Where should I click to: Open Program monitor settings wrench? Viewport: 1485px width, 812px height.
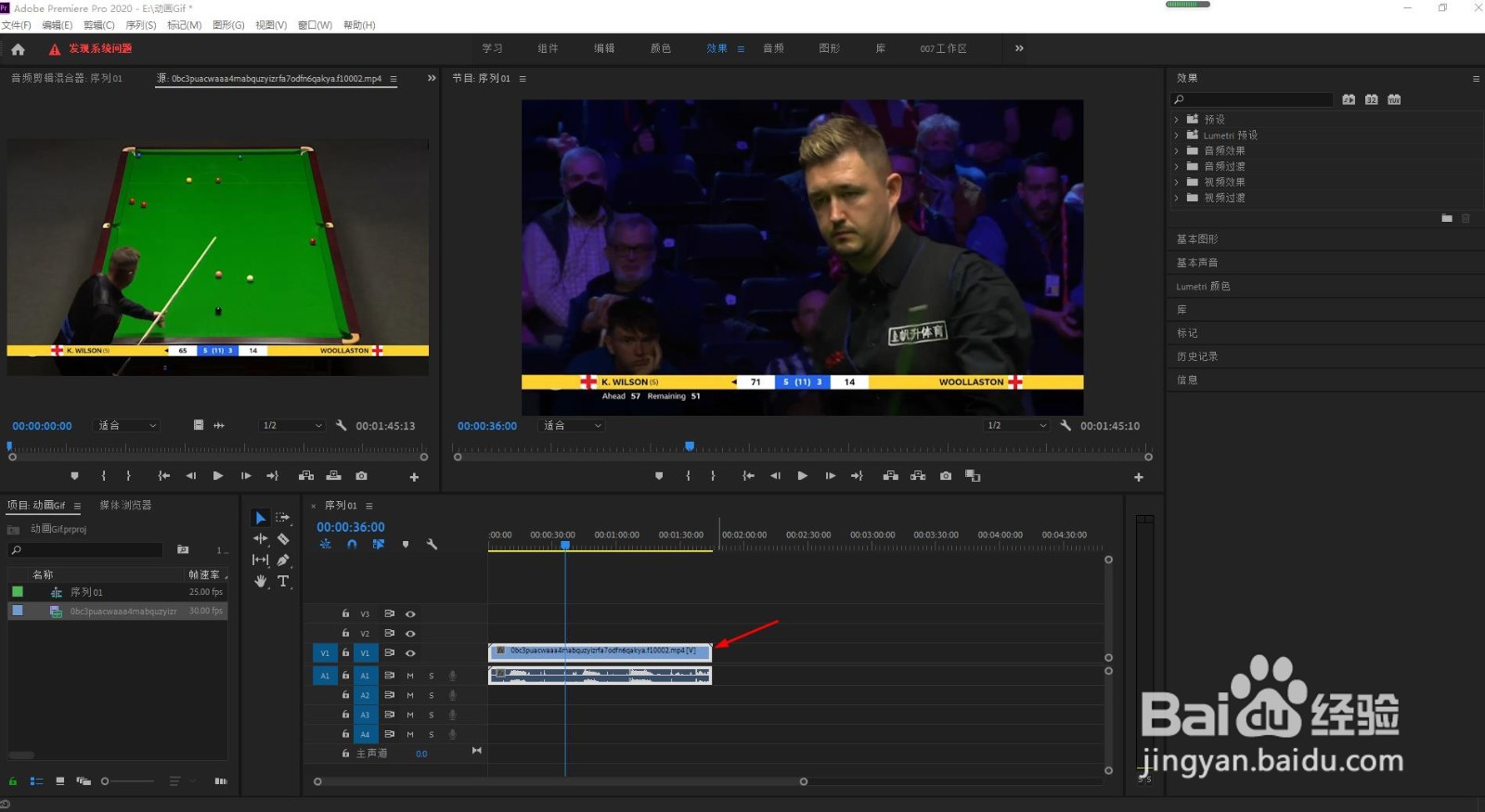tap(1065, 426)
